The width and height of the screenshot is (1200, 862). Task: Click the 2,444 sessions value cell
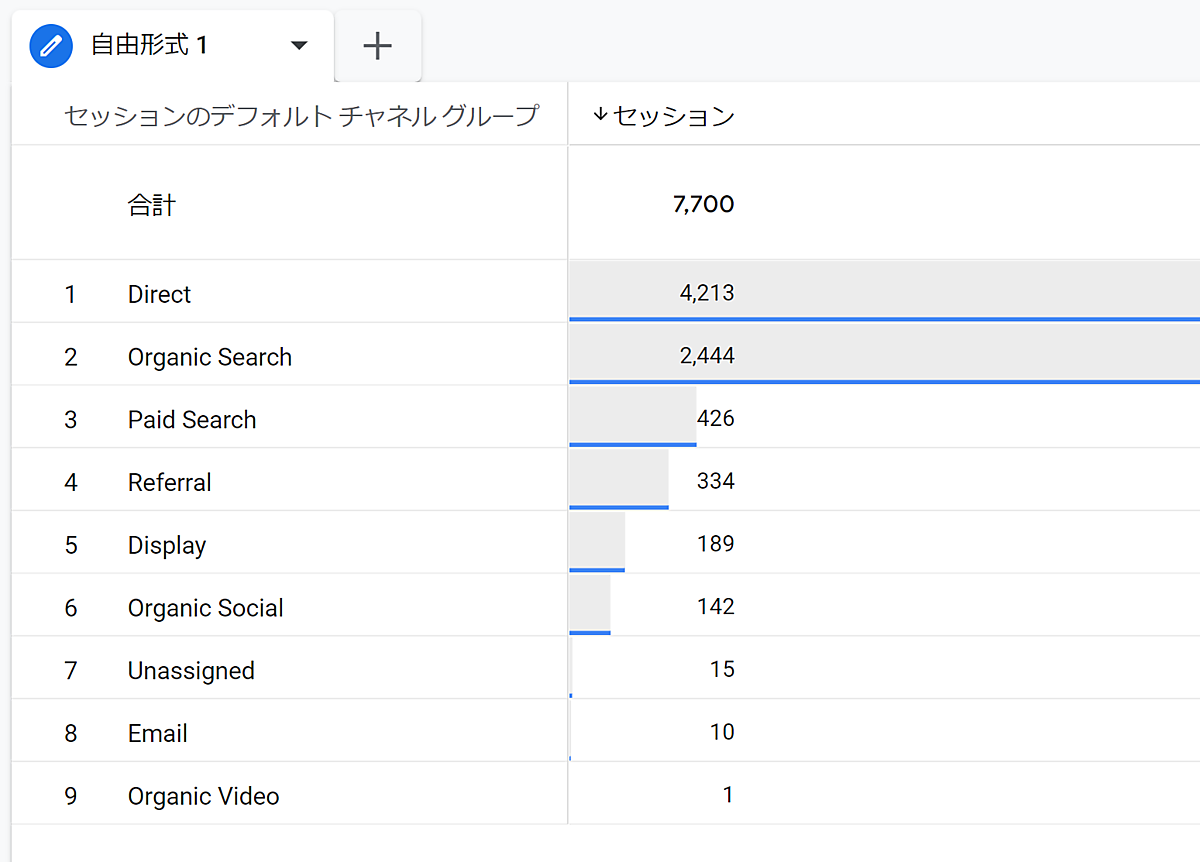tap(706, 356)
